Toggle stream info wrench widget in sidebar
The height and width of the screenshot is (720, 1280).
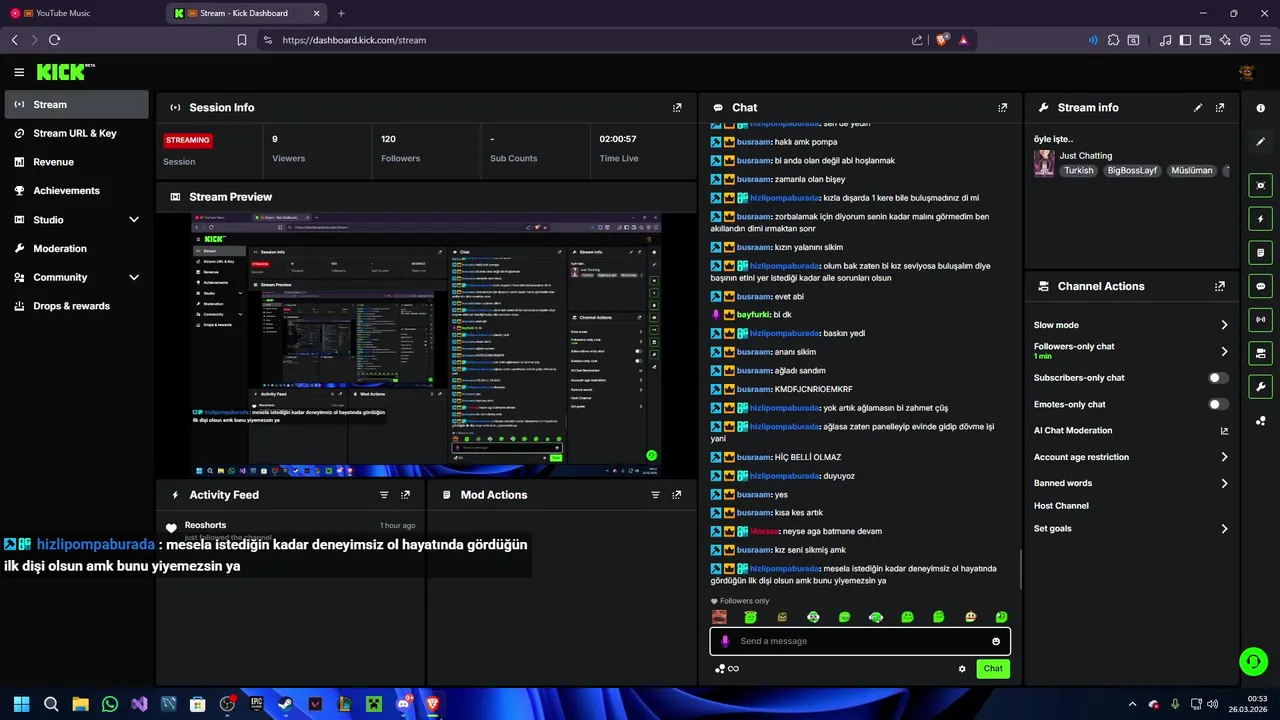coord(1260,387)
